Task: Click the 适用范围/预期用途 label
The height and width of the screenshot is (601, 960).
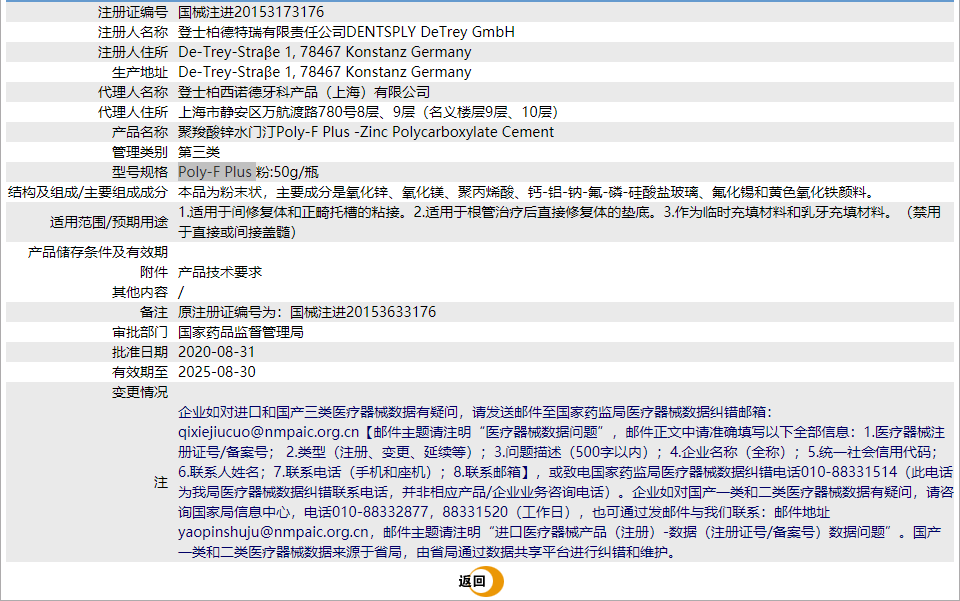Action: point(109,222)
